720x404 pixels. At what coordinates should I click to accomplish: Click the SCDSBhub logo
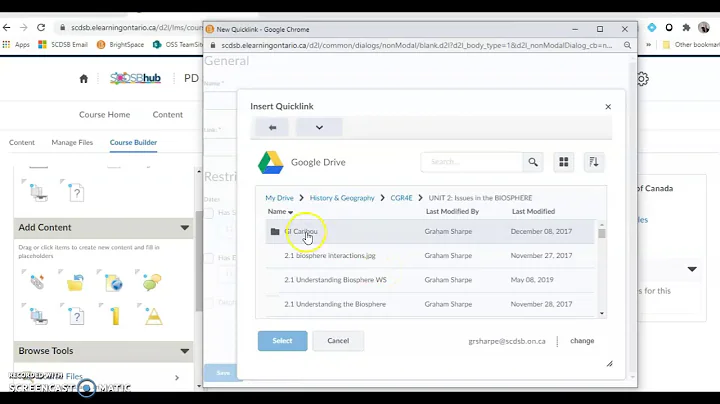tap(135, 78)
